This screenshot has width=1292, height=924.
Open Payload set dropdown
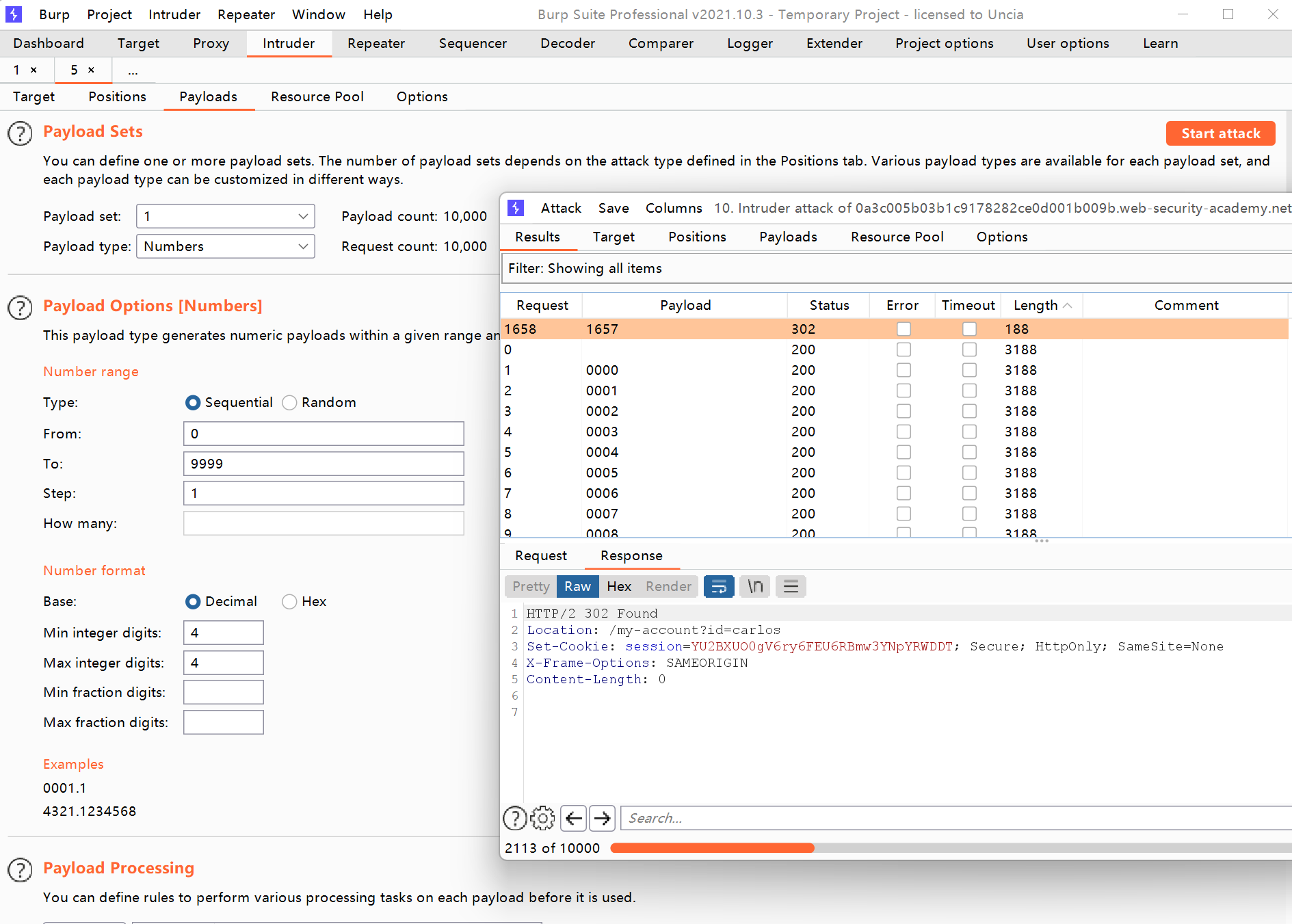pyautogui.click(x=226, y=216)
